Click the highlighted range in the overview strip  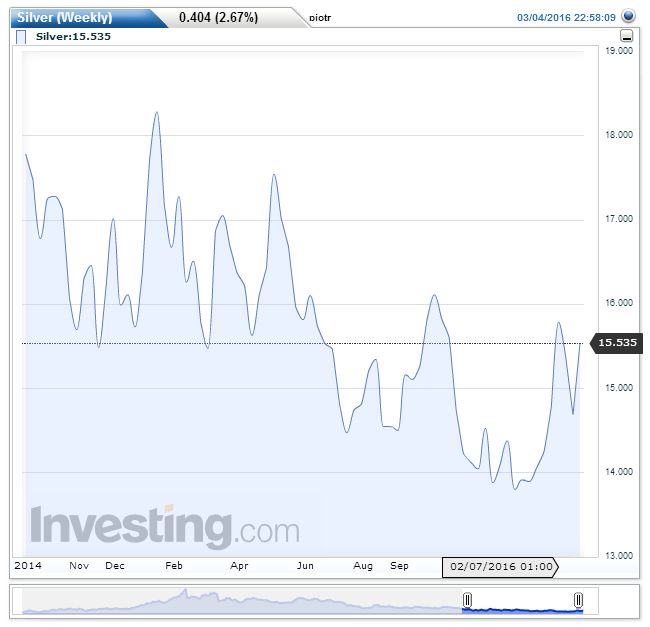[523, 600]
